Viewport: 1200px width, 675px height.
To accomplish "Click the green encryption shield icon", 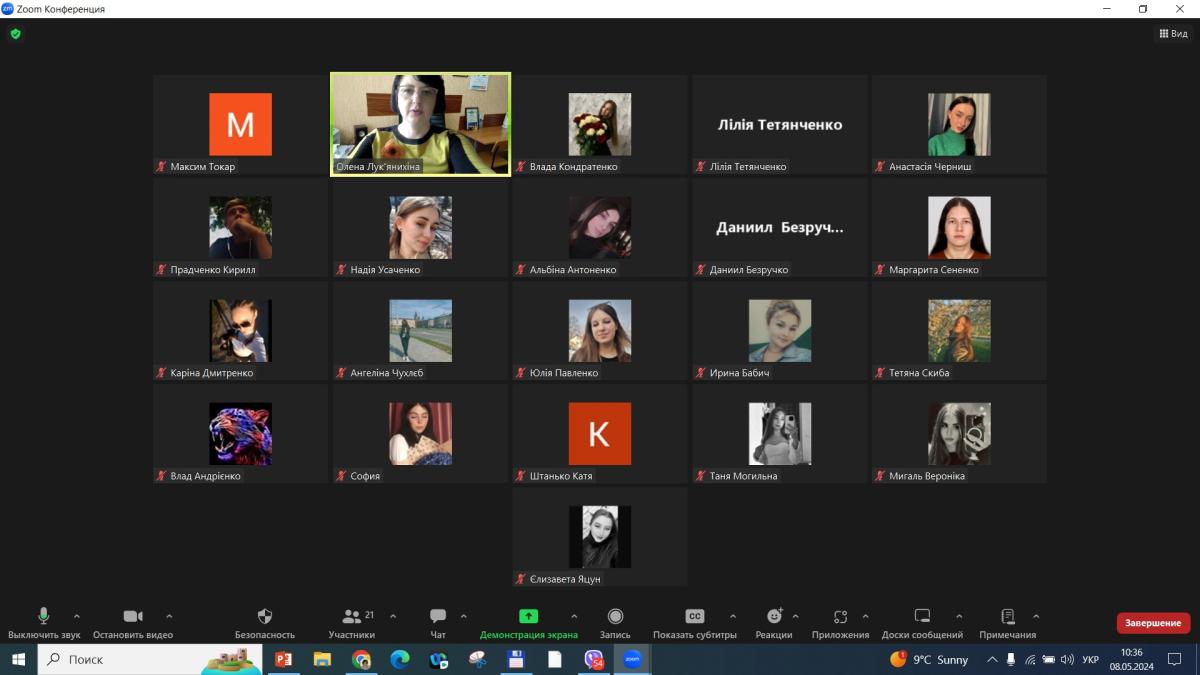I will [x=15, y=34].
